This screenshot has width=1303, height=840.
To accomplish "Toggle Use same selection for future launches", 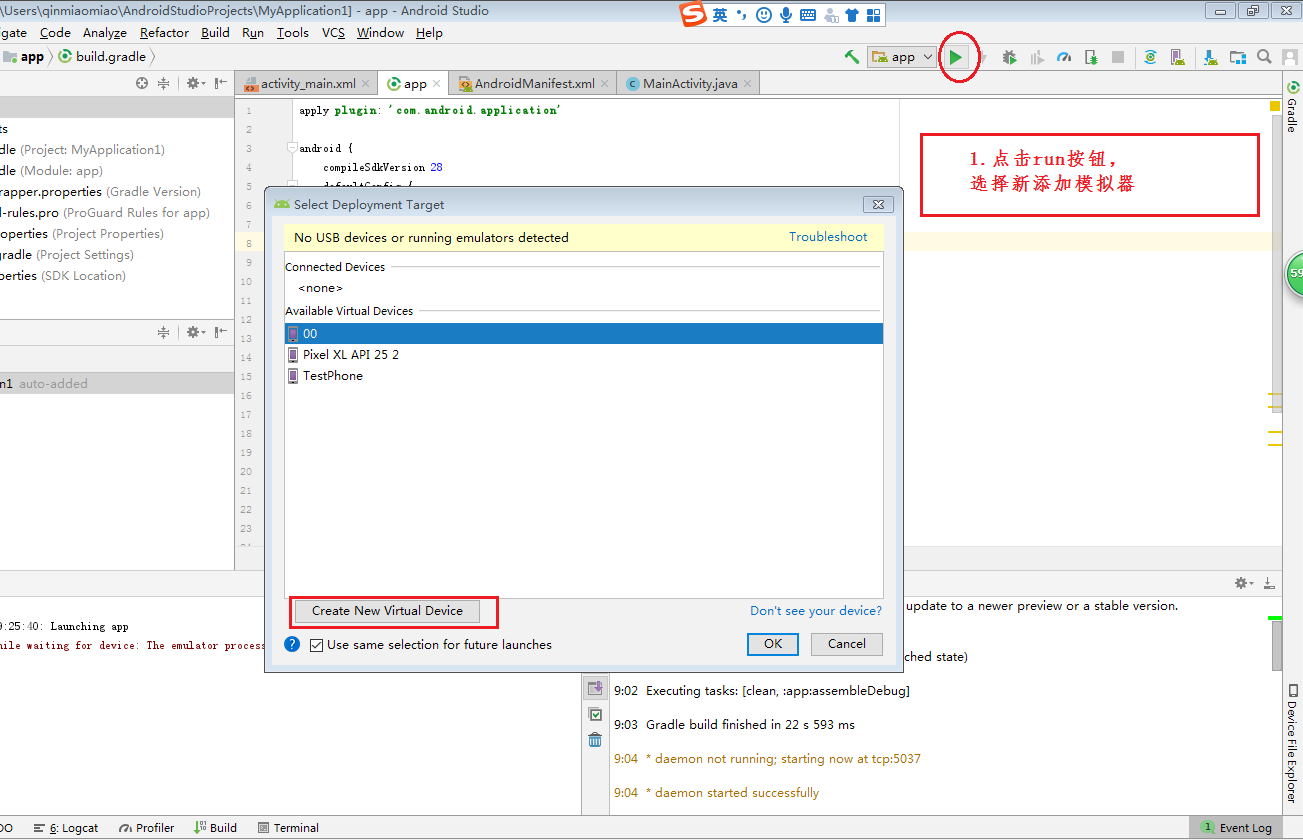I will pos(316,644).
